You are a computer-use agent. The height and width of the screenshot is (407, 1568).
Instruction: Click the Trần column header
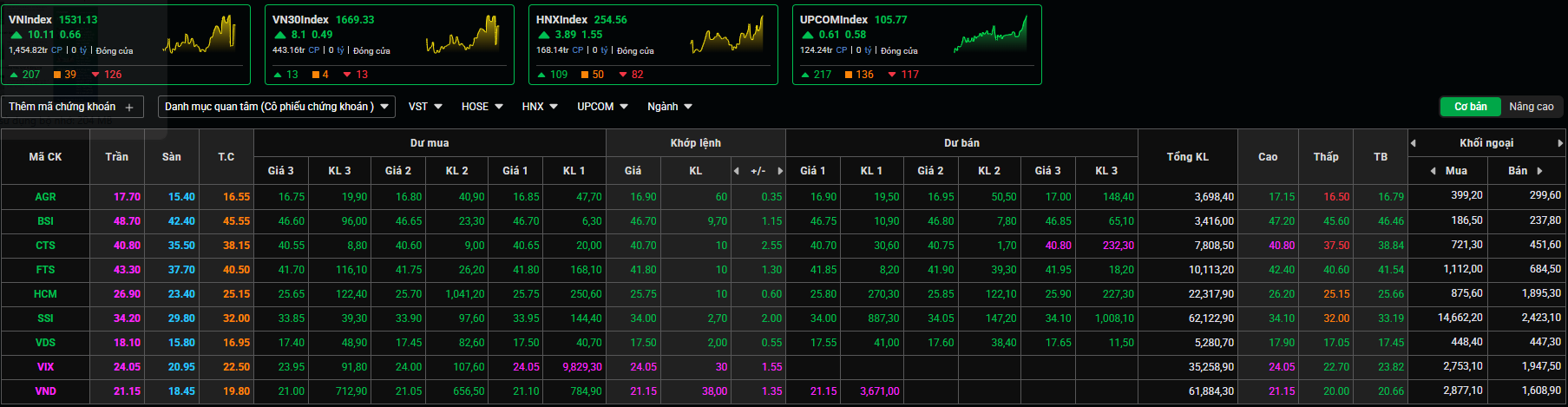click(x=116, y=157)
